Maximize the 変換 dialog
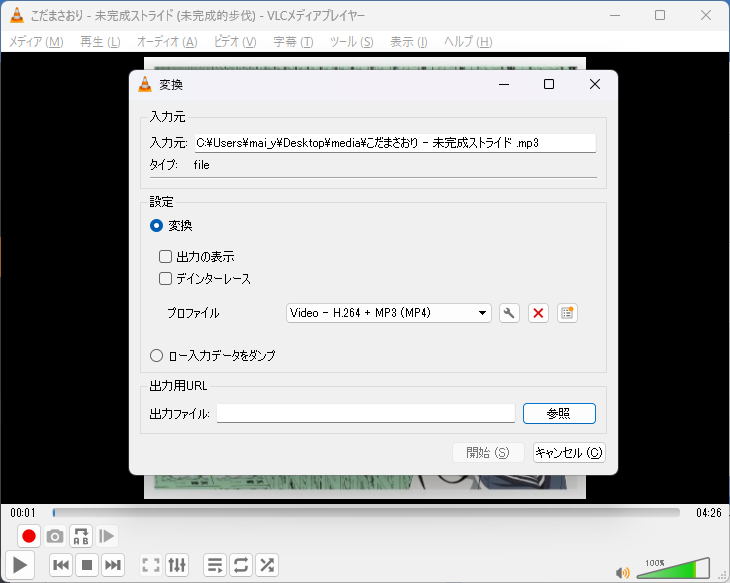The width and height of the screenshot is (730, 583). pyautogui.click(x=549, y=84)
